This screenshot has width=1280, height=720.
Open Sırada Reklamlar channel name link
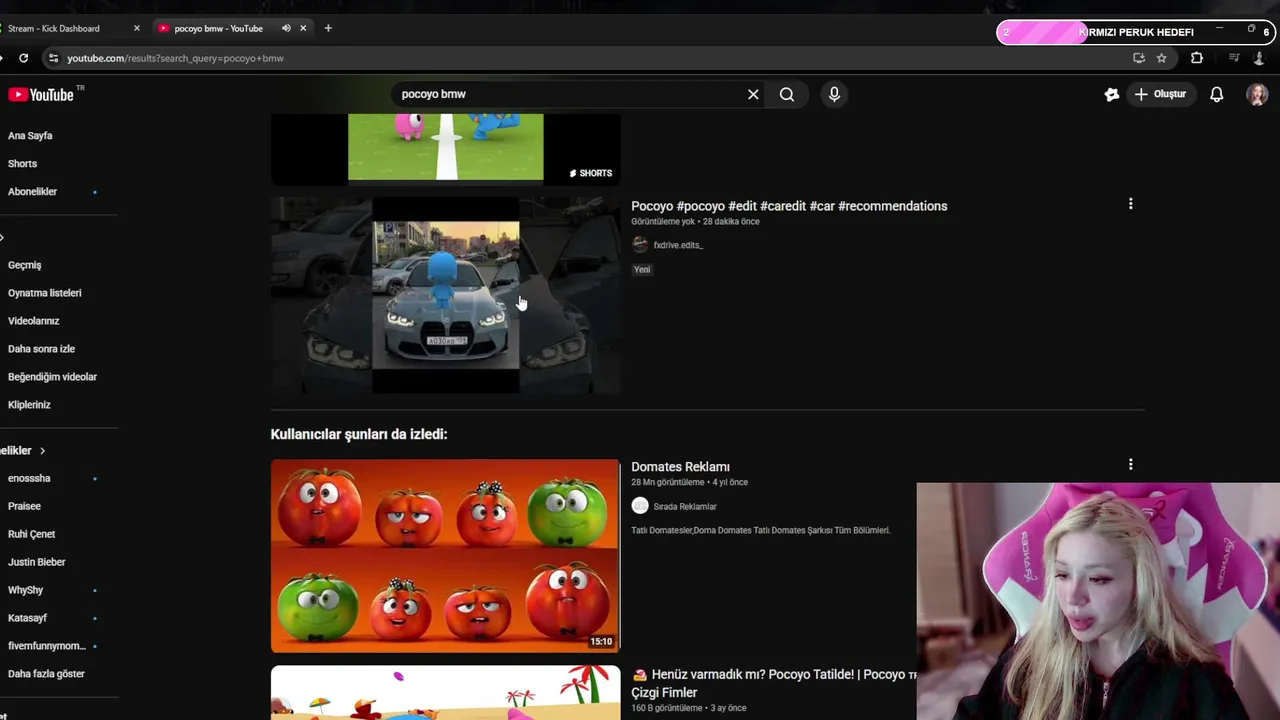pyautogui.click(x=685, y=506)
